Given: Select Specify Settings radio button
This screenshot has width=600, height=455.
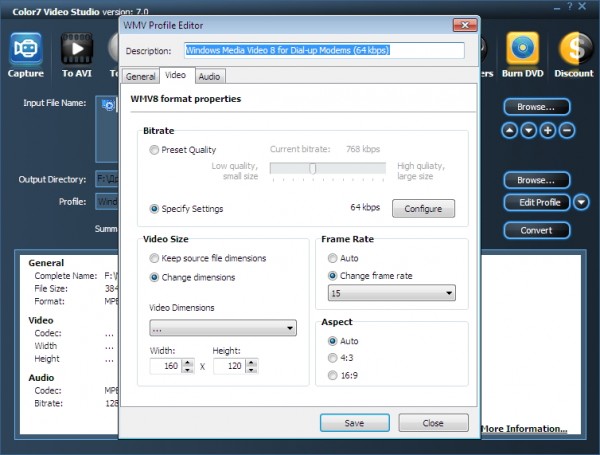Looking at the screenshot, I should pos(154,209).
